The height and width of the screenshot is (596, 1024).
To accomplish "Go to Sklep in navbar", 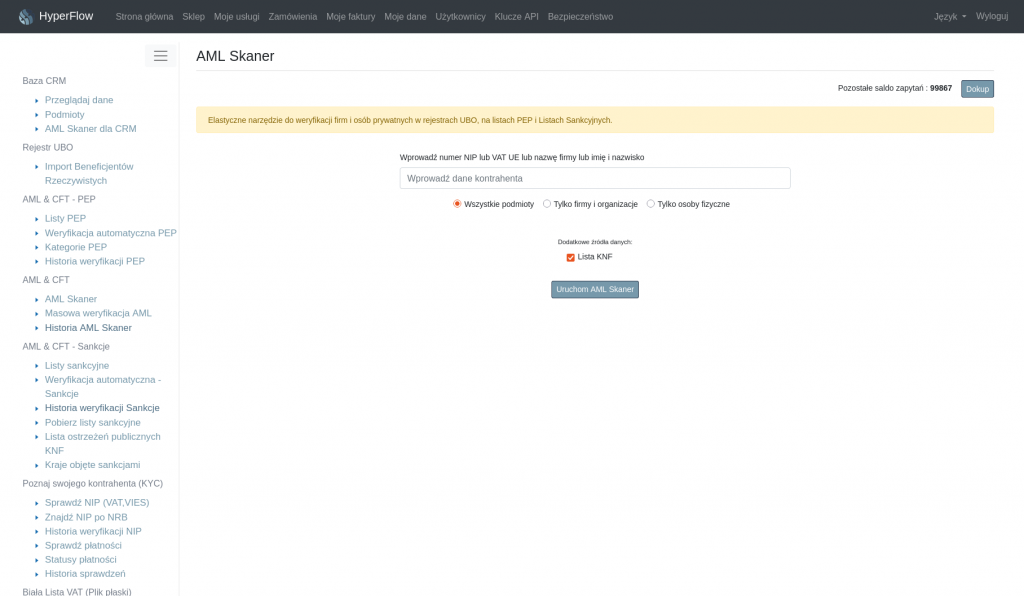I will tap(193, 16).
